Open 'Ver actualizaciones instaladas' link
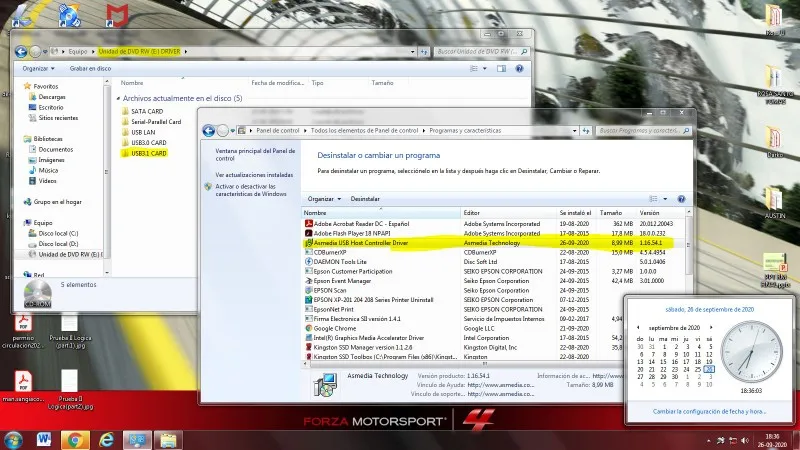Image resolution: width=800 pixels, height=450 pixels. pos(254,175)
